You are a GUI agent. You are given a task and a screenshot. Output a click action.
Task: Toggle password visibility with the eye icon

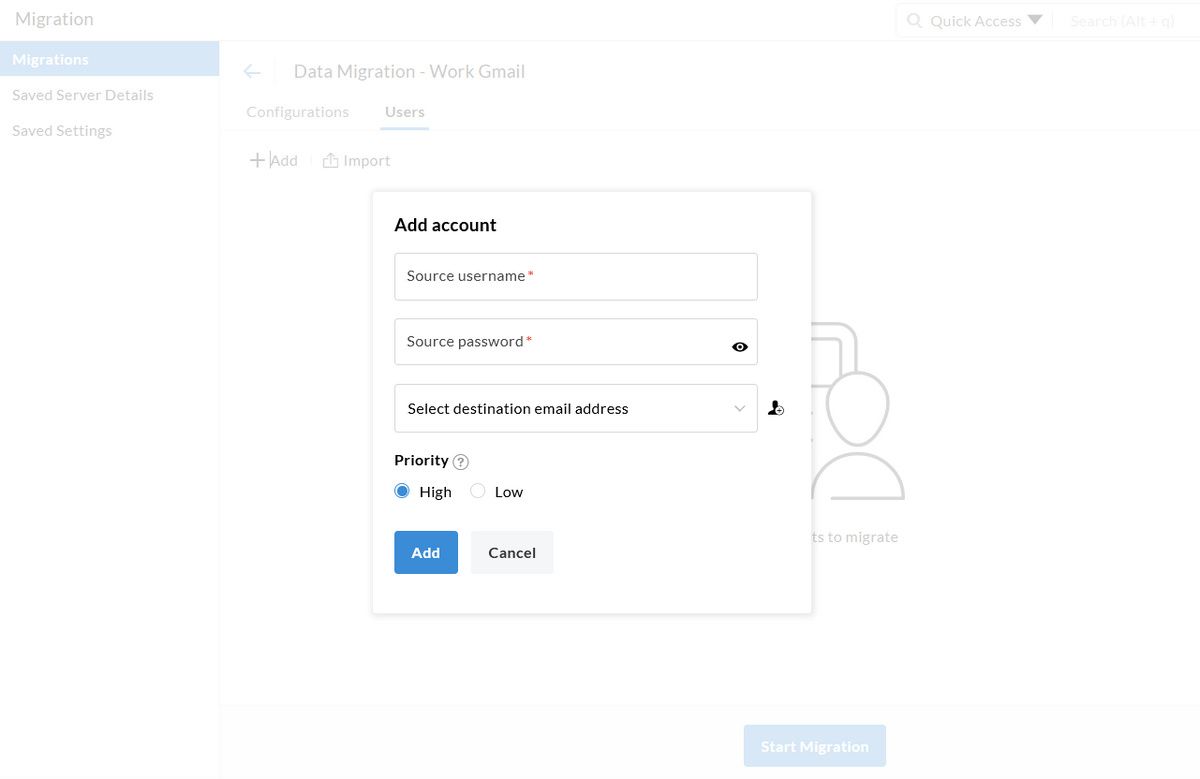739,346
